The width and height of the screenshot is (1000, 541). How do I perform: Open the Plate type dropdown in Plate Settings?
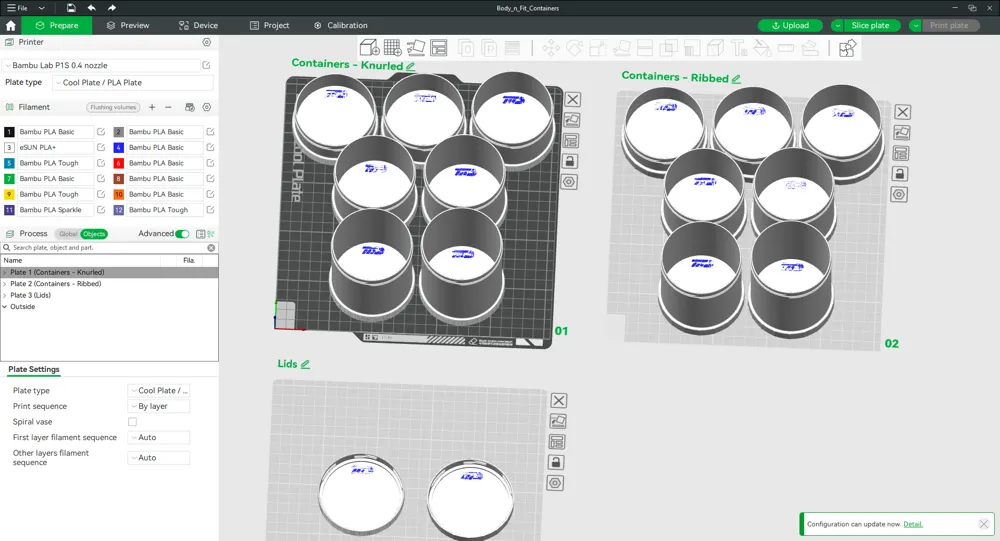click(x=159, y=391)
